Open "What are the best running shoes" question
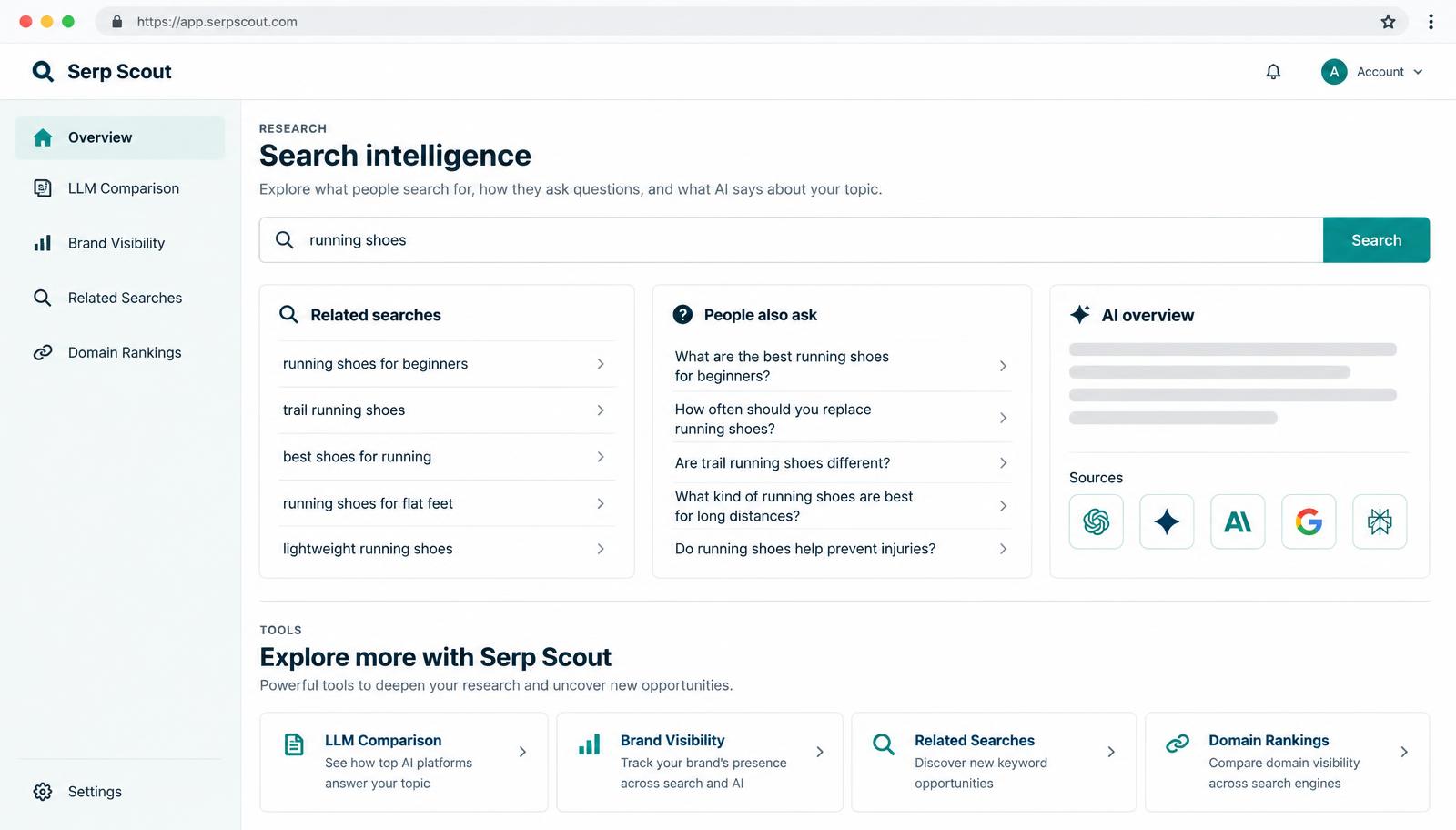Viewport: 1456px width, 830px height. tap(842, 366)
